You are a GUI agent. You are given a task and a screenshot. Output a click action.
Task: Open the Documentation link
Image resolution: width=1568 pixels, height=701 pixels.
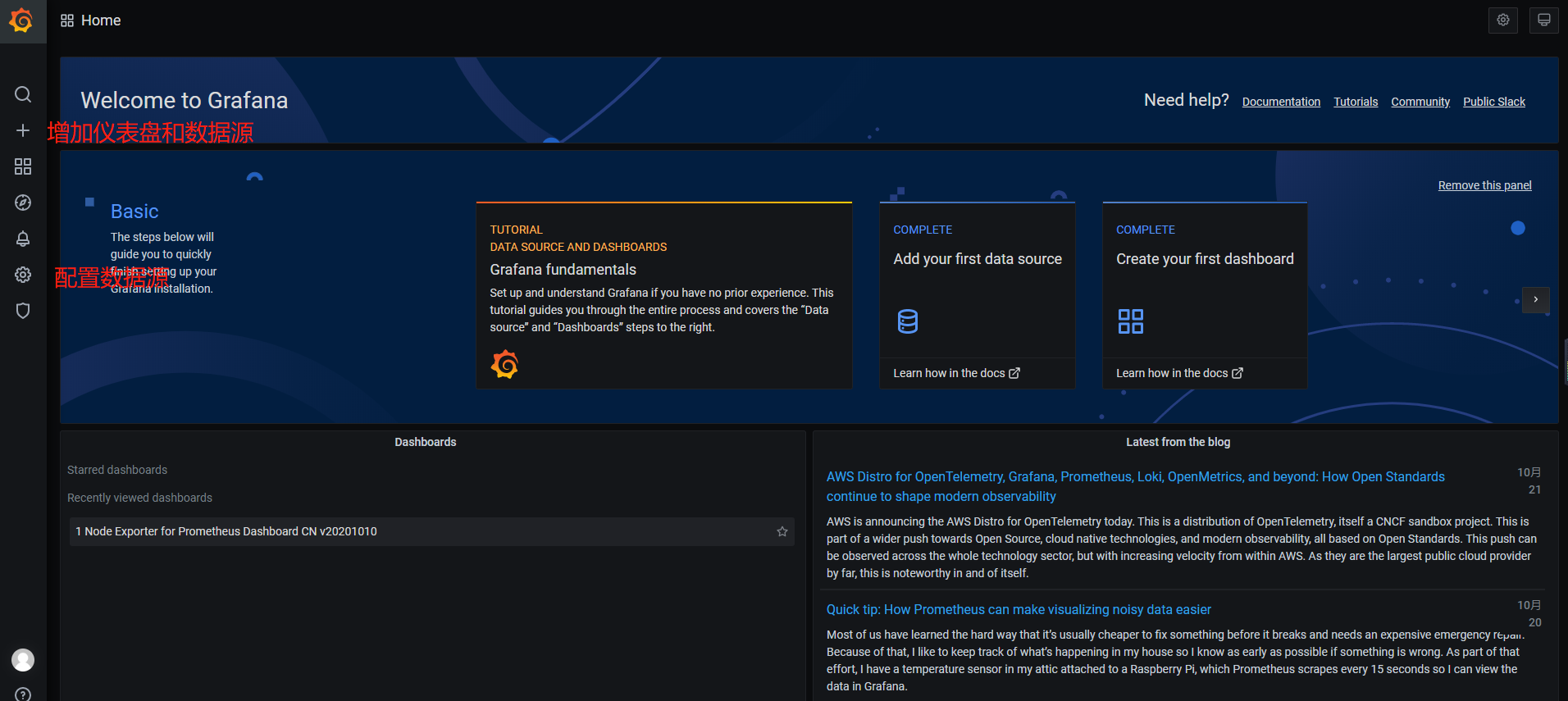coord(1281,102)
